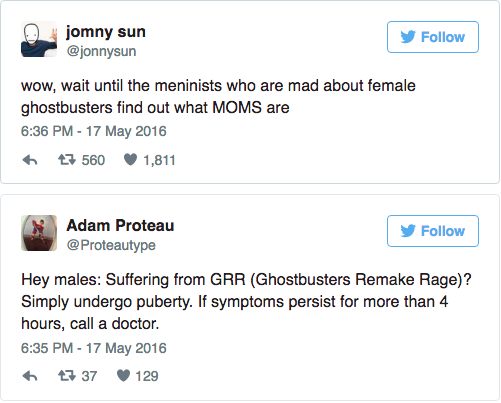The height and width of the screenshot is (403, 501).
Task: Open Adam Proteau's avatar picture
Action: [39, 233]
